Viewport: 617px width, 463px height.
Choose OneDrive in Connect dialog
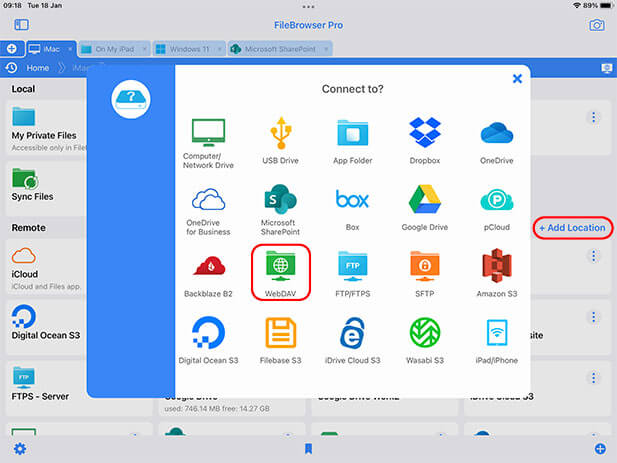(497, 142)
